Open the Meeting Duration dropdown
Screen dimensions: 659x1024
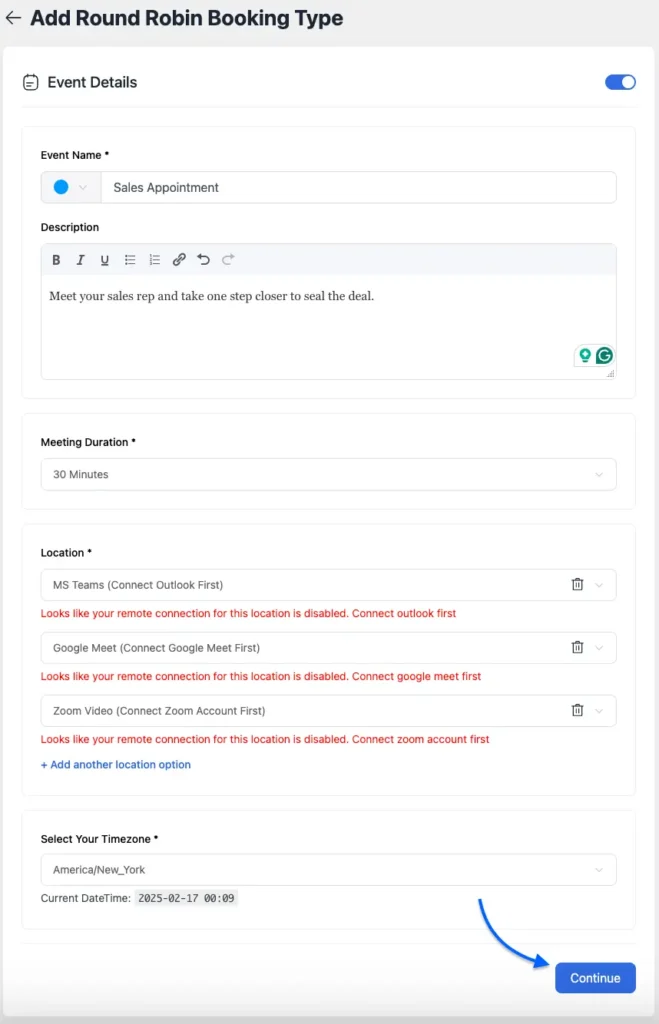[x=328, y=474]
